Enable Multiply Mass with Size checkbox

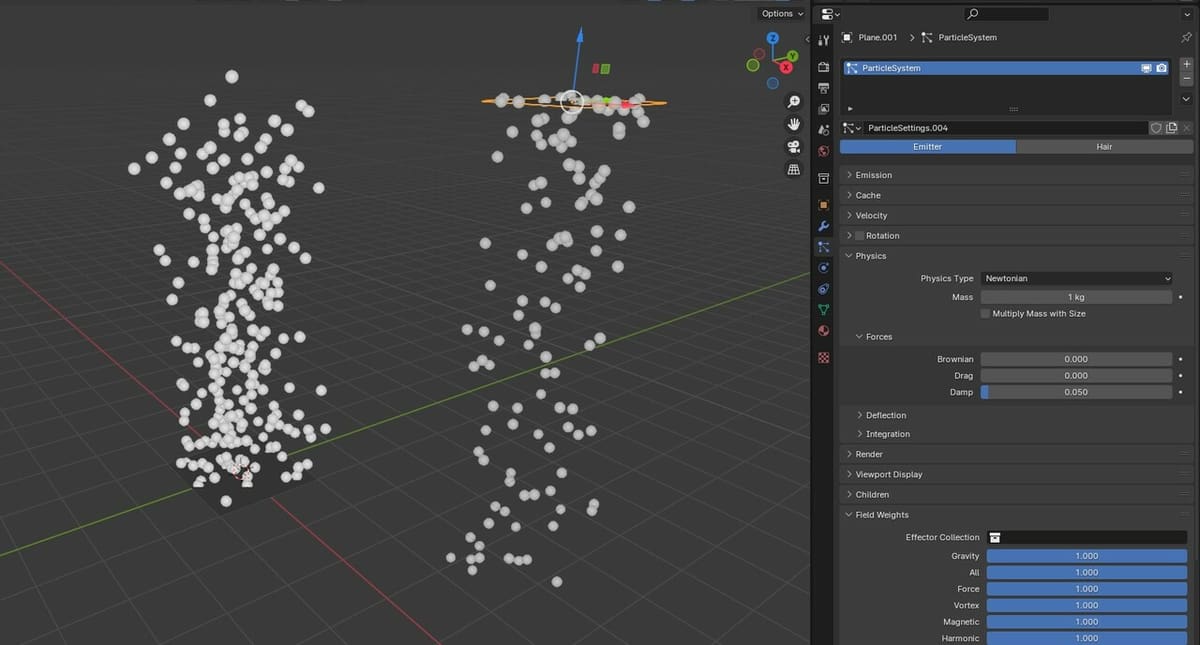point(986,314)
